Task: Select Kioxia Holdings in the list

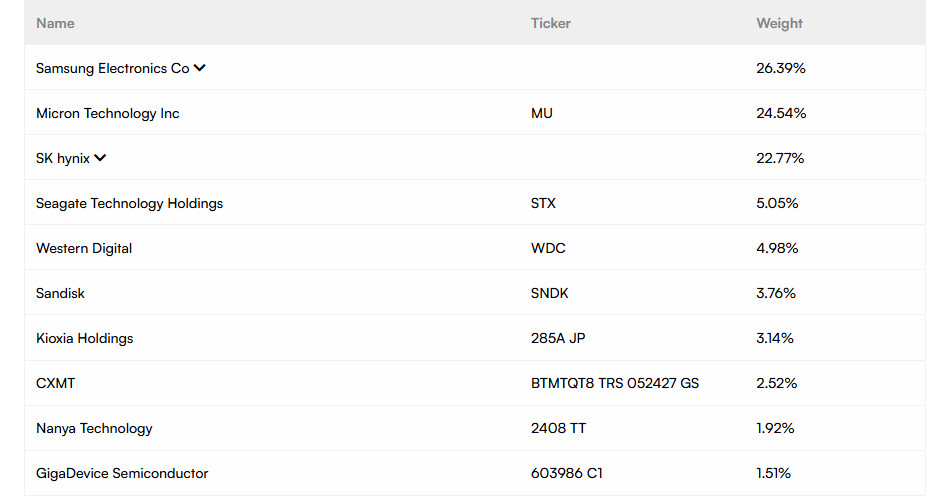Action: coord(84,339)
